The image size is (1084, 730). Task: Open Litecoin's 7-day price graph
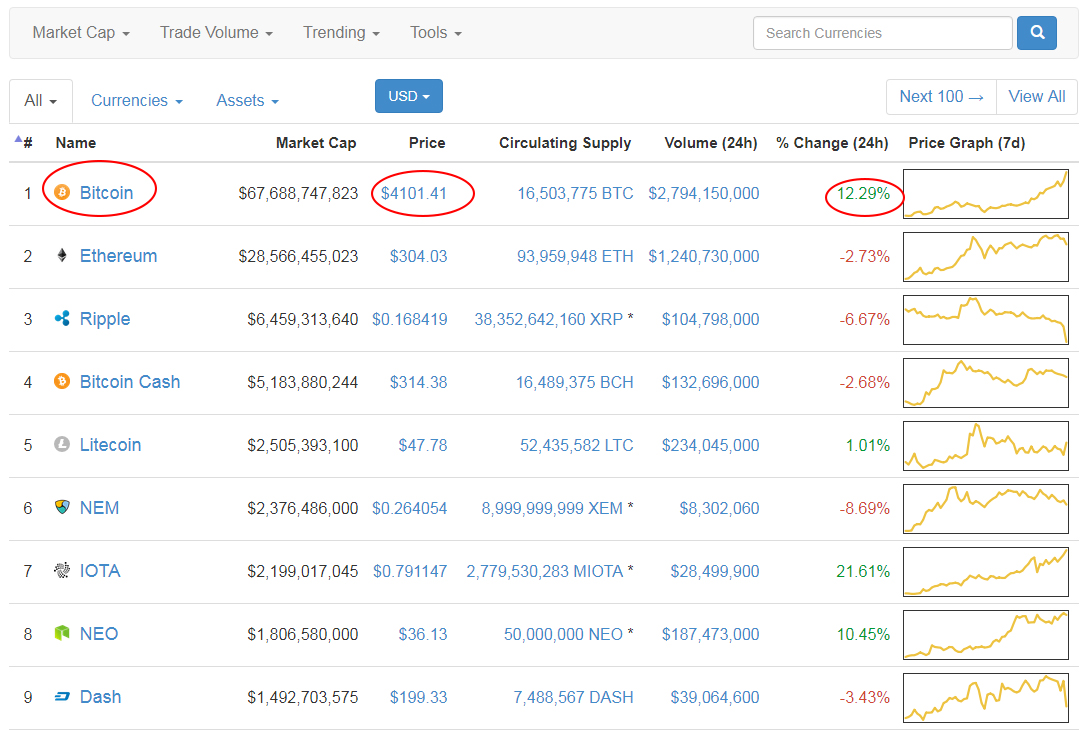[x=986, y=446]
